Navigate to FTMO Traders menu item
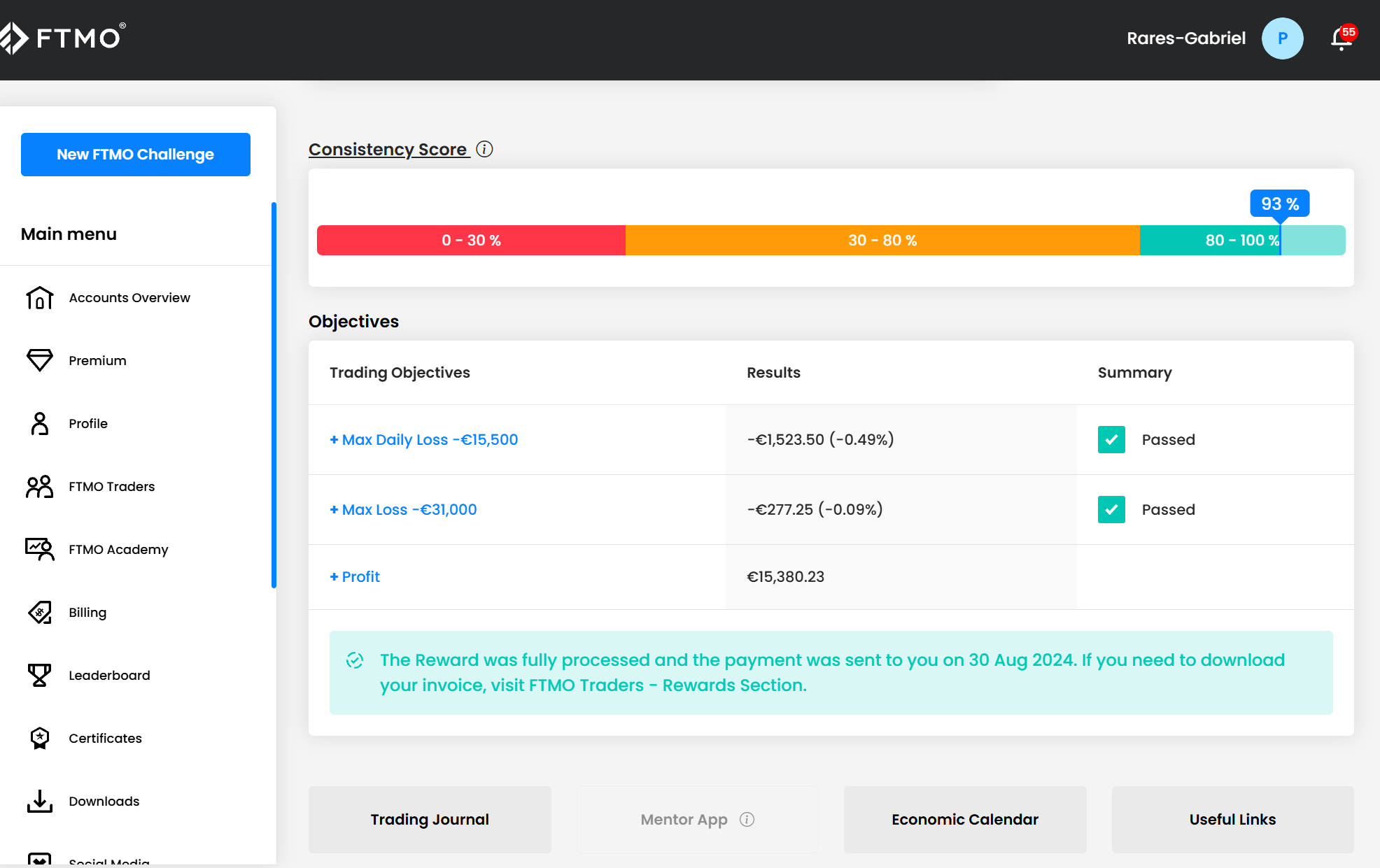The height and width of the screenshot is (868, 1380). pos(112,486)
